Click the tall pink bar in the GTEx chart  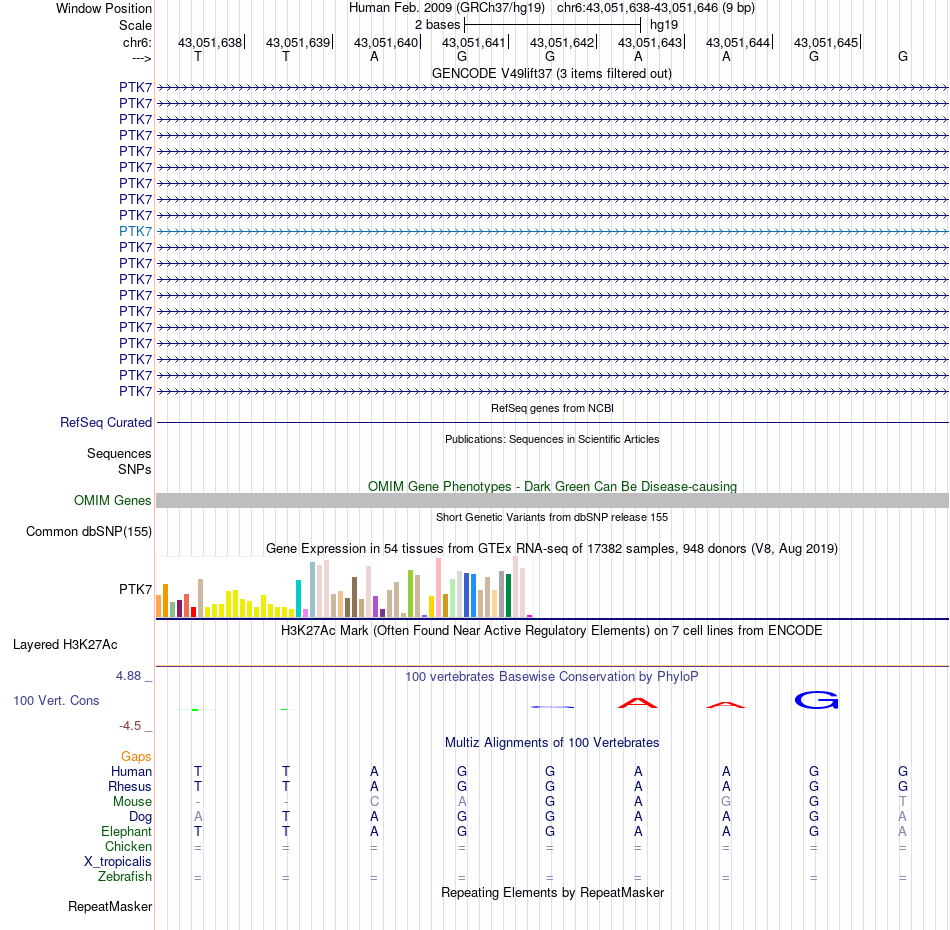pos(438,587)
